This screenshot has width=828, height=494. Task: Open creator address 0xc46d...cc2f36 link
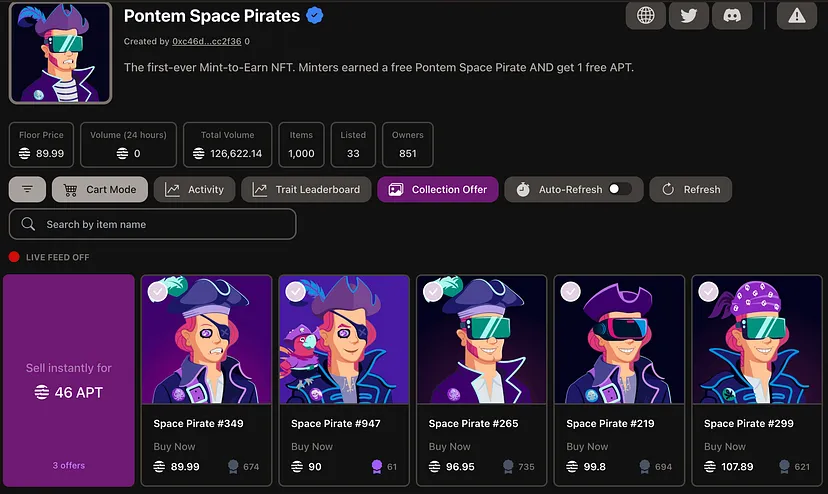point(206,41)
